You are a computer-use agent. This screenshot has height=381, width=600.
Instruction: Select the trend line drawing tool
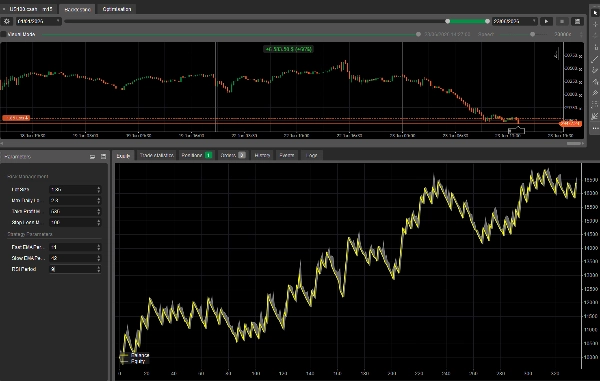pos(595,59)
